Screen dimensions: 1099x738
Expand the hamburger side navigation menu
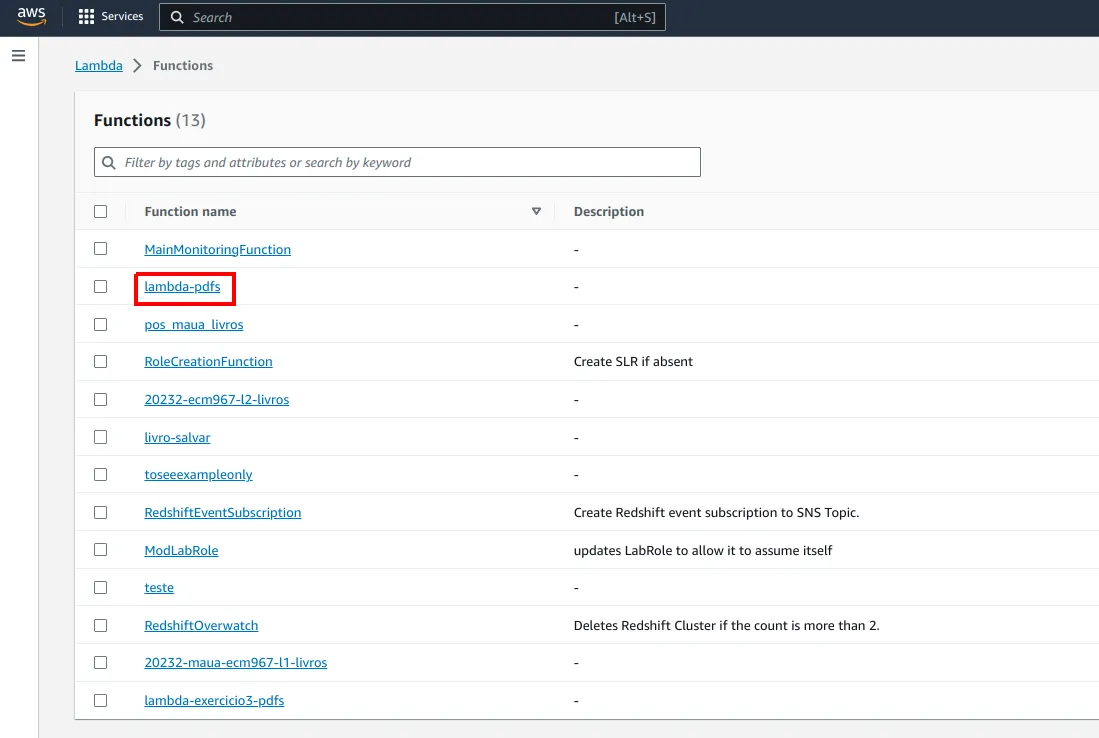19,56
